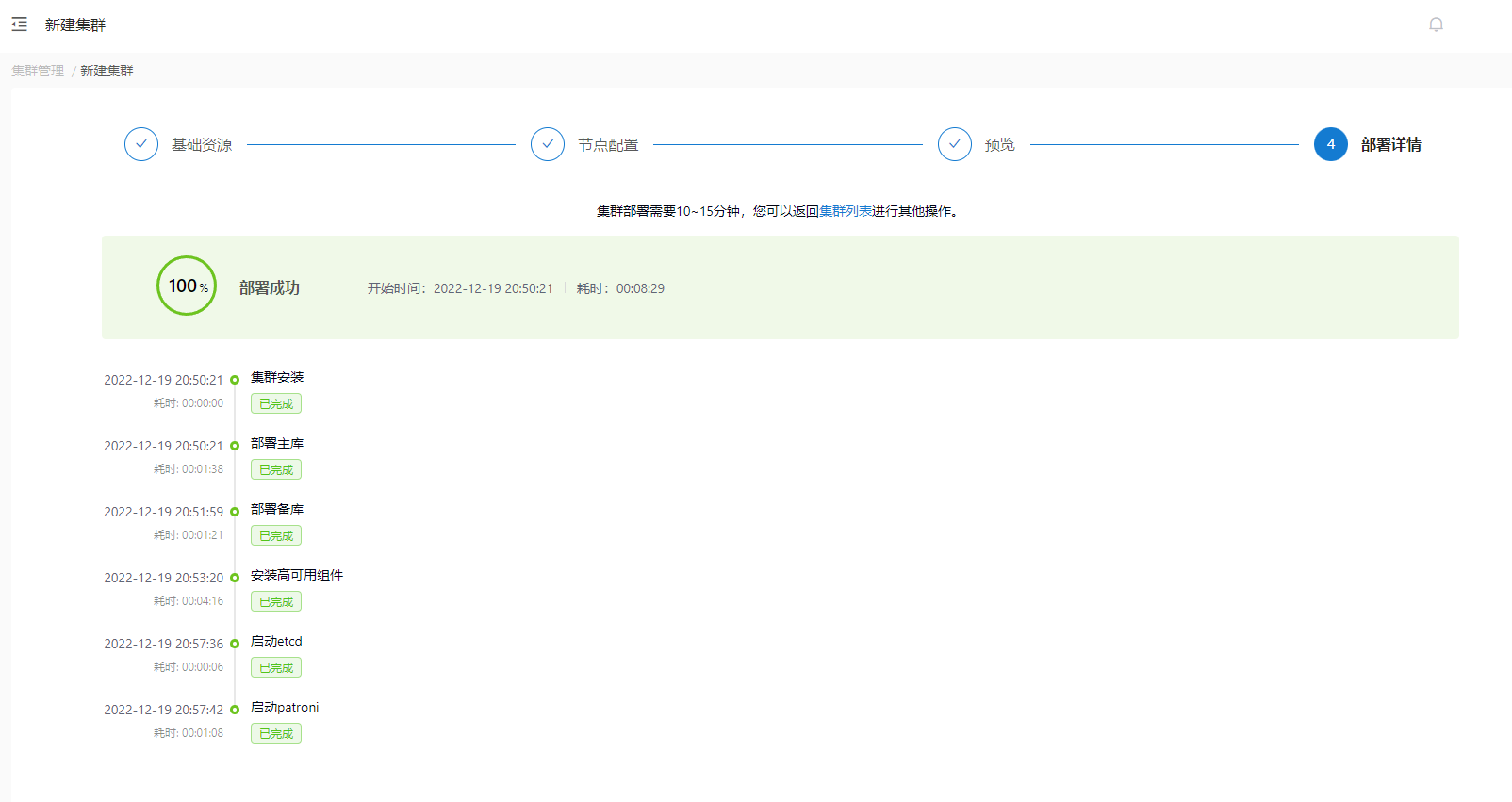Click the 2022-12-19 20:51:59 timestamp
The height and width of the screenshot is (802, 1512).
point(163,512)
